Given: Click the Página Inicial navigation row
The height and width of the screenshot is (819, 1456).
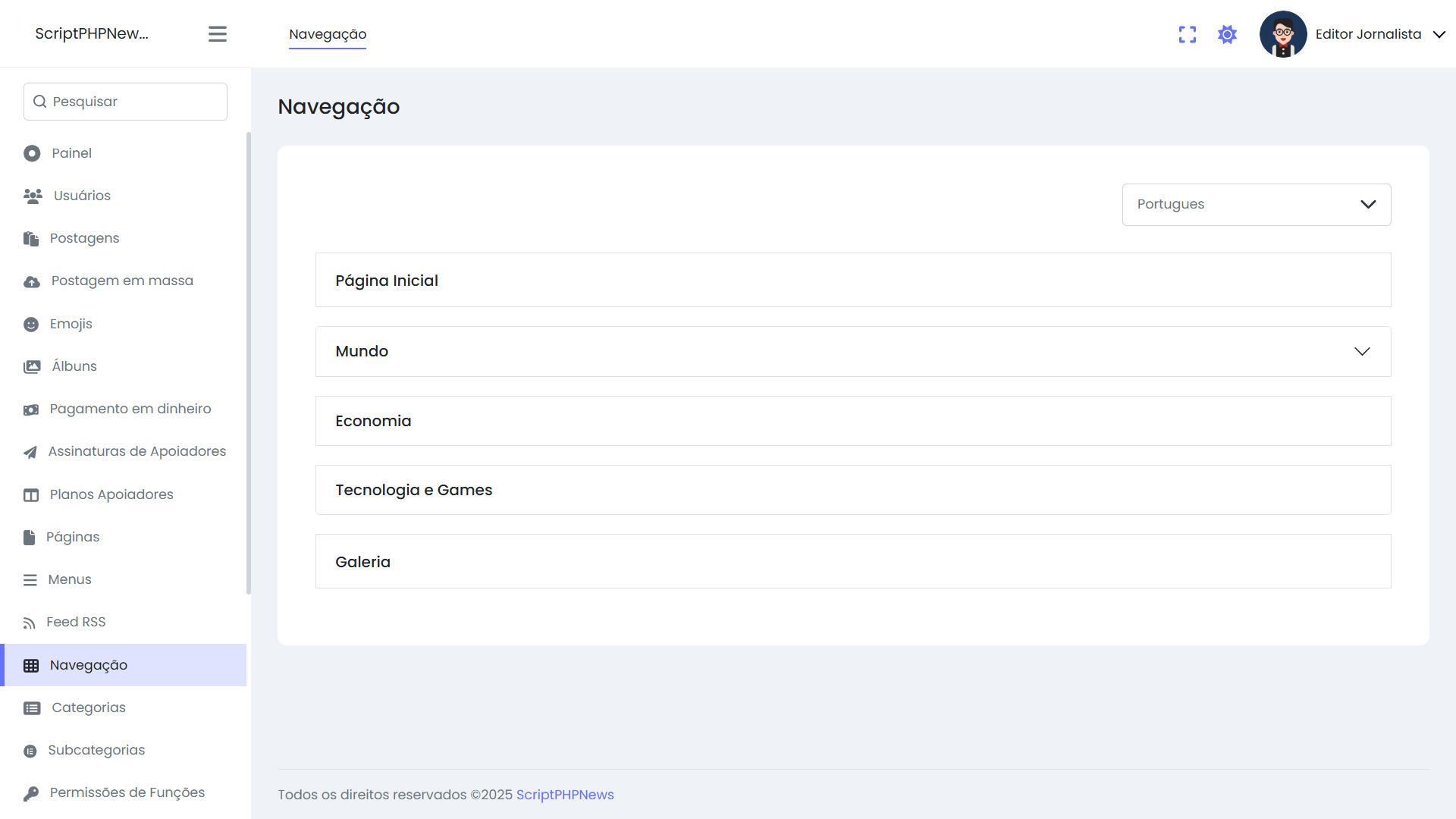Looking at the screenshot, I should [x=852, y=280].
